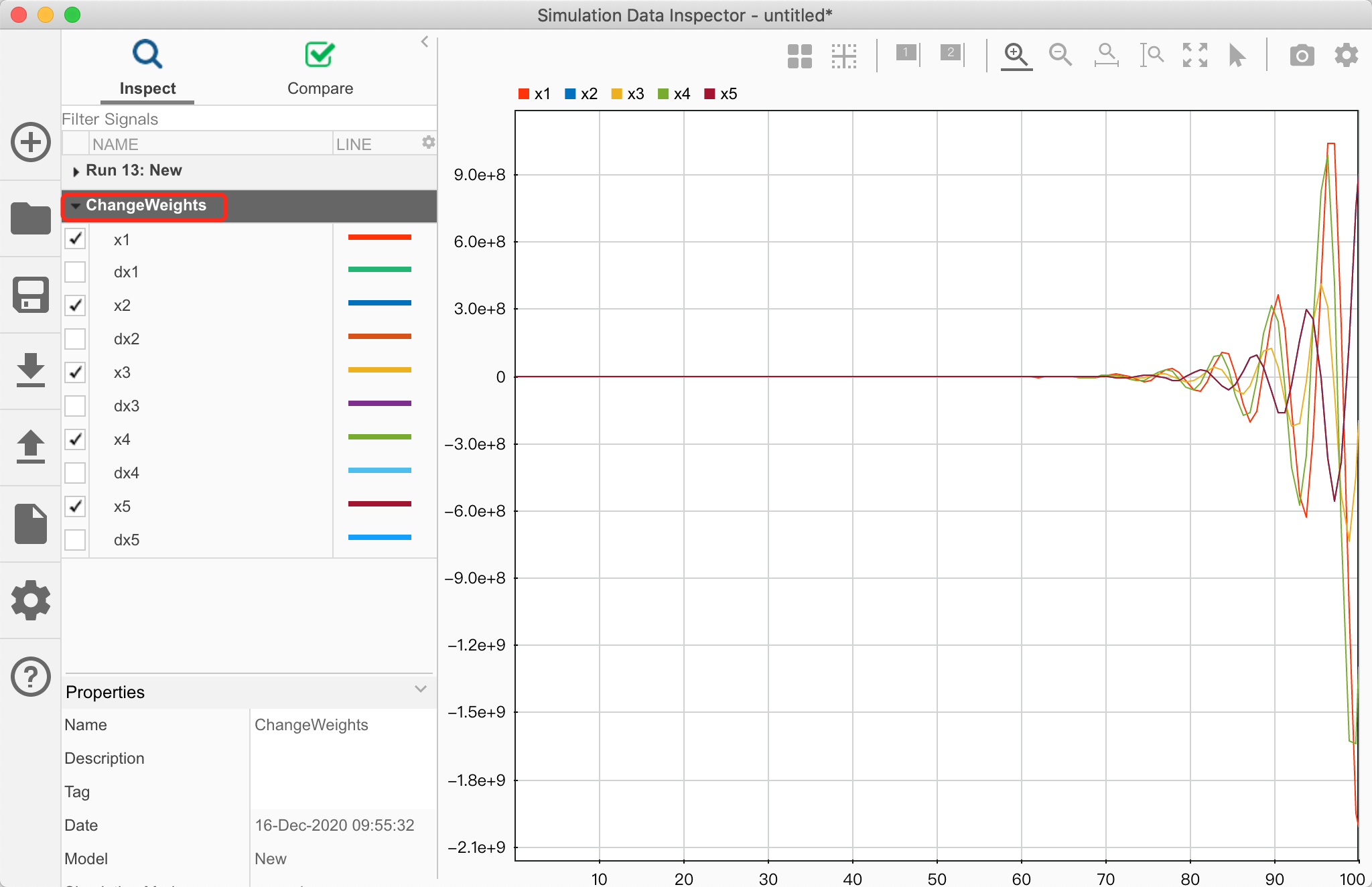Switch to the Compare tab
This screenshot has width=1372, height=887.
point(320,69)
